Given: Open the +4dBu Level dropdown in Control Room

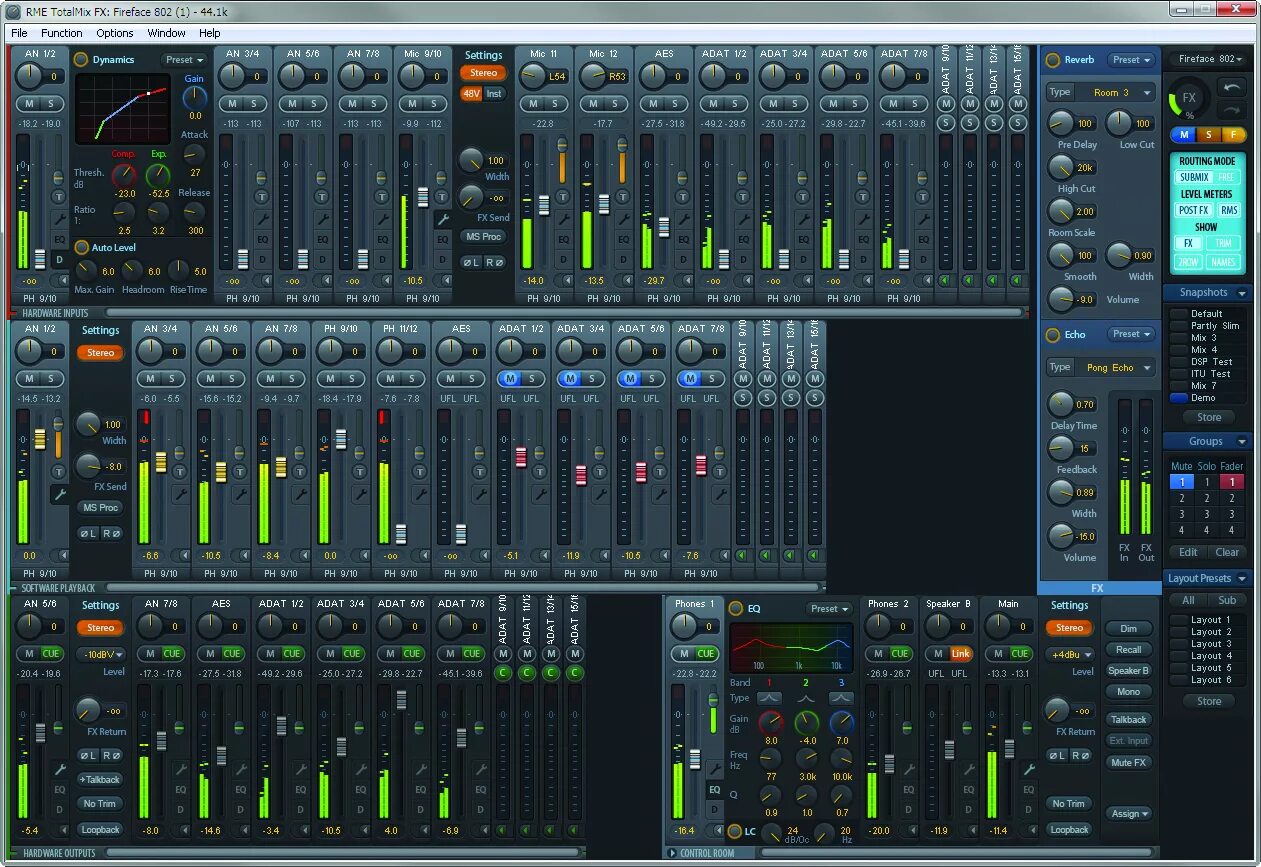Looking at the screenshot, I should pos(1070,655).
